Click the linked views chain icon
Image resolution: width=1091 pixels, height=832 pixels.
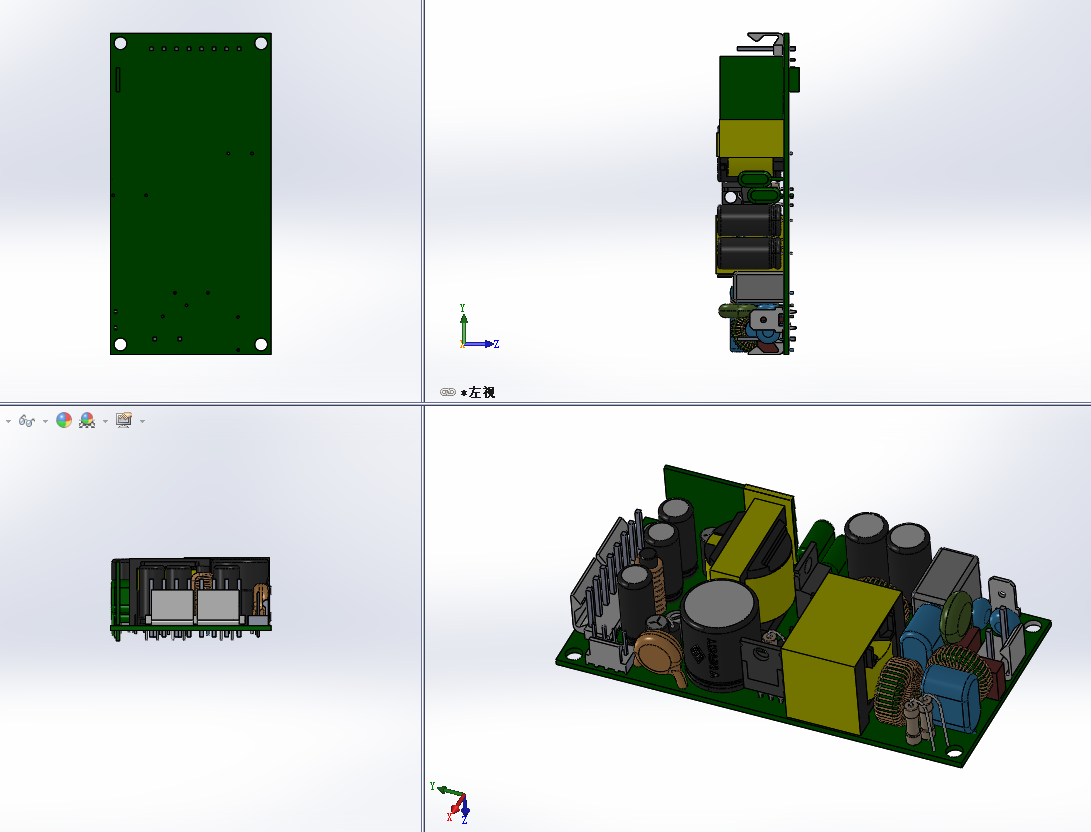[447, 392]
